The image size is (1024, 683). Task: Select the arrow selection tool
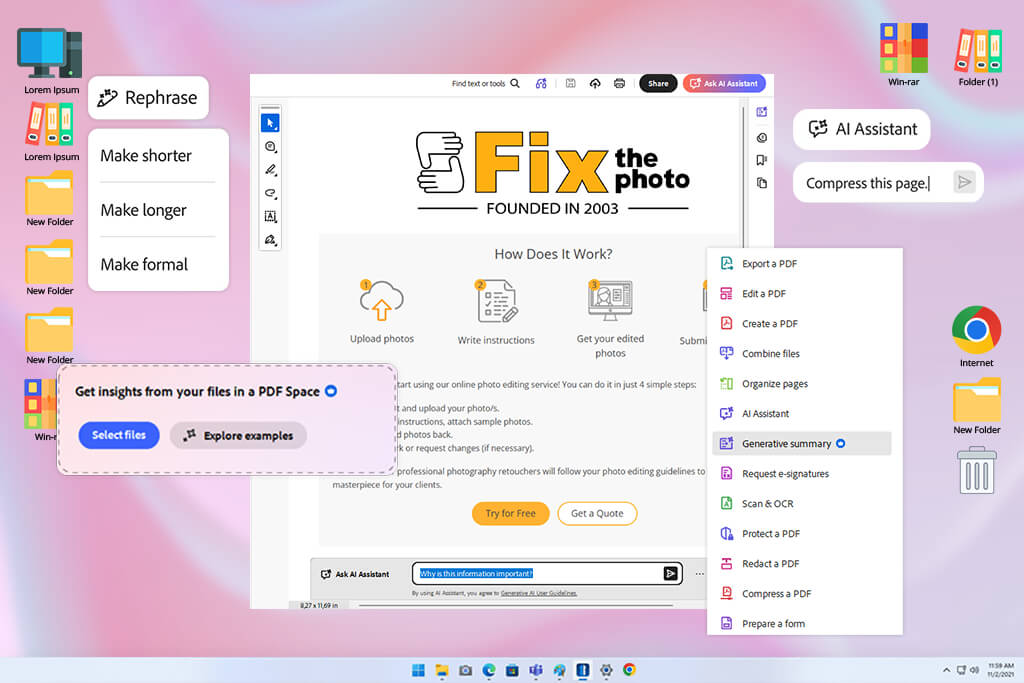[270, 123]
